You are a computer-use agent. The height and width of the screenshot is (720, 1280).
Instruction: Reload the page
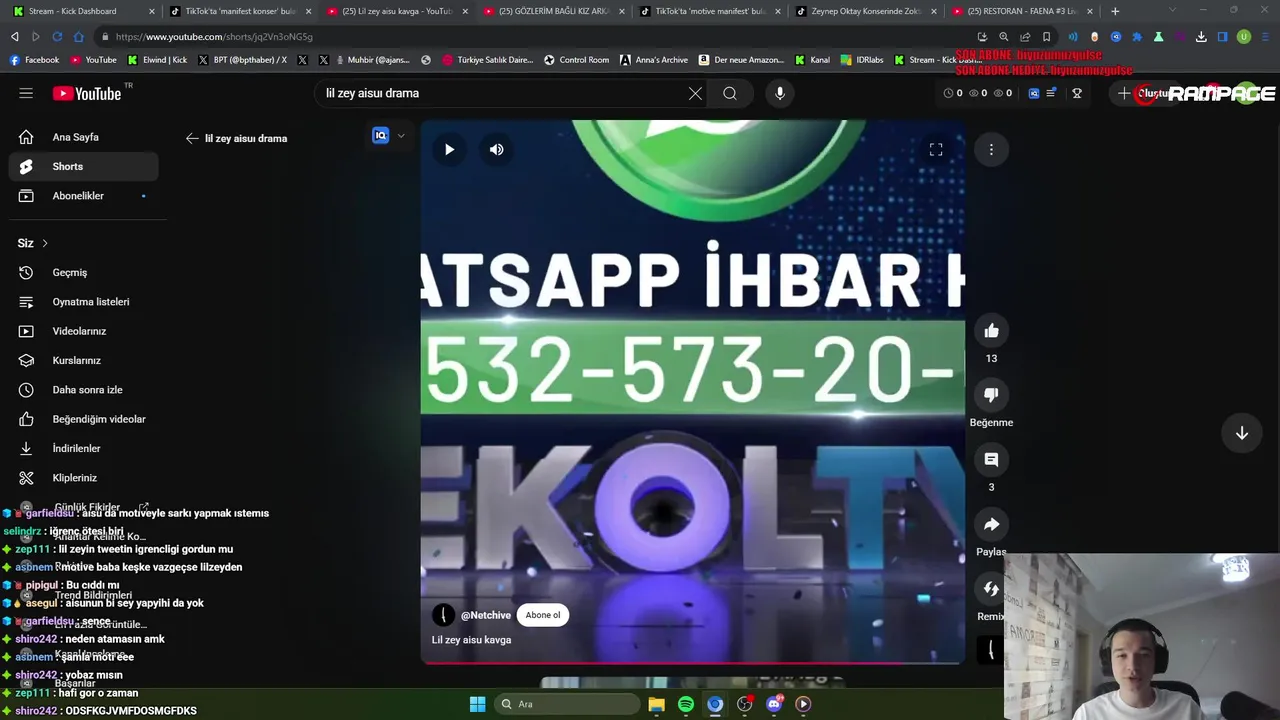(x=57, y=36)
